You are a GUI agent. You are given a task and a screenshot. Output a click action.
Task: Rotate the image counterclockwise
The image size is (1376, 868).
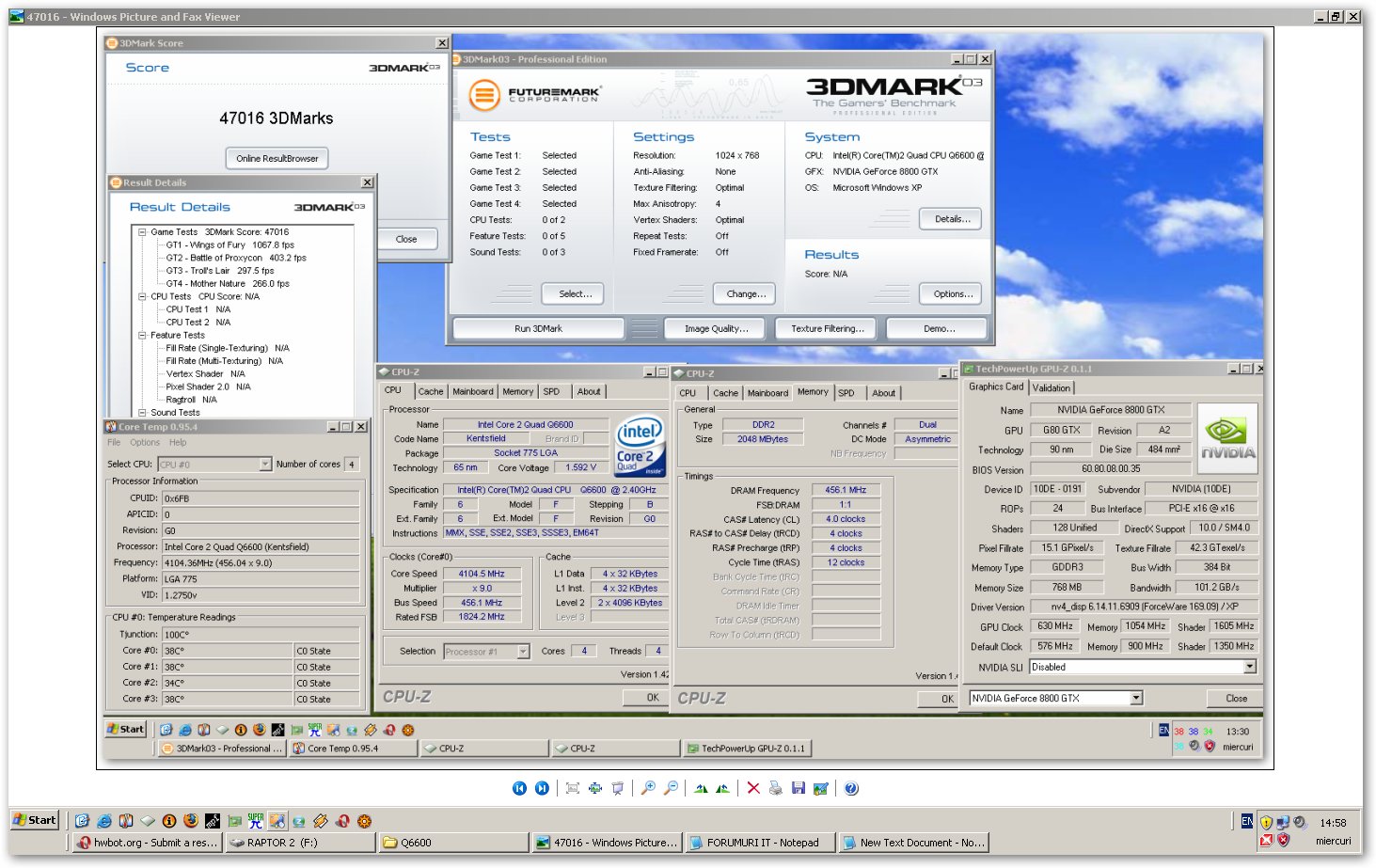point(722,788)
